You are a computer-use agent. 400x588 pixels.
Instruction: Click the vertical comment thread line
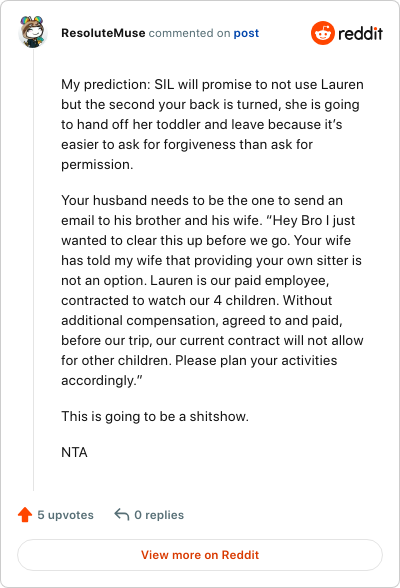click(x=33, y=270)
